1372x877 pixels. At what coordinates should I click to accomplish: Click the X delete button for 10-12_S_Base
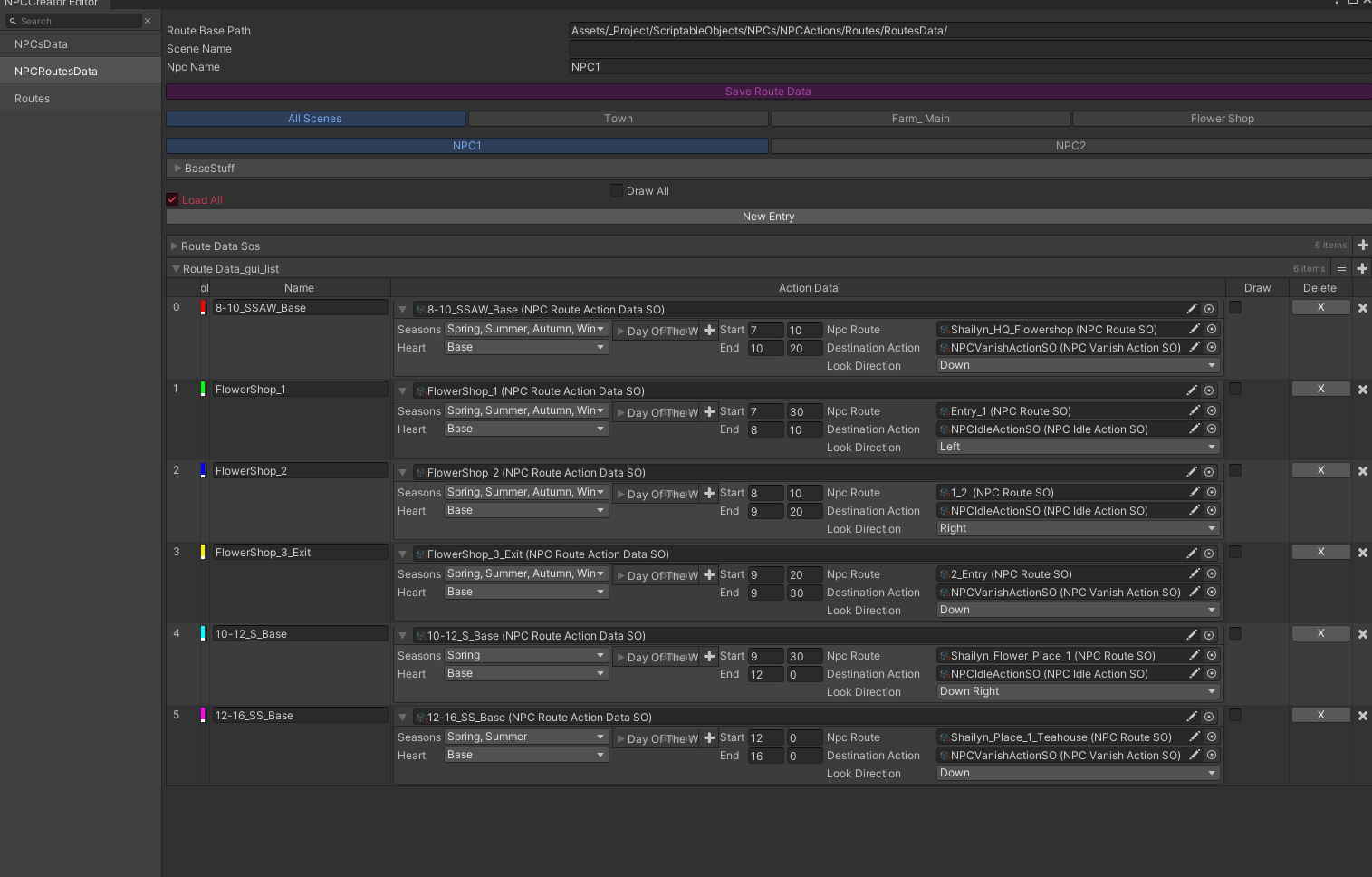point(1320,633)
